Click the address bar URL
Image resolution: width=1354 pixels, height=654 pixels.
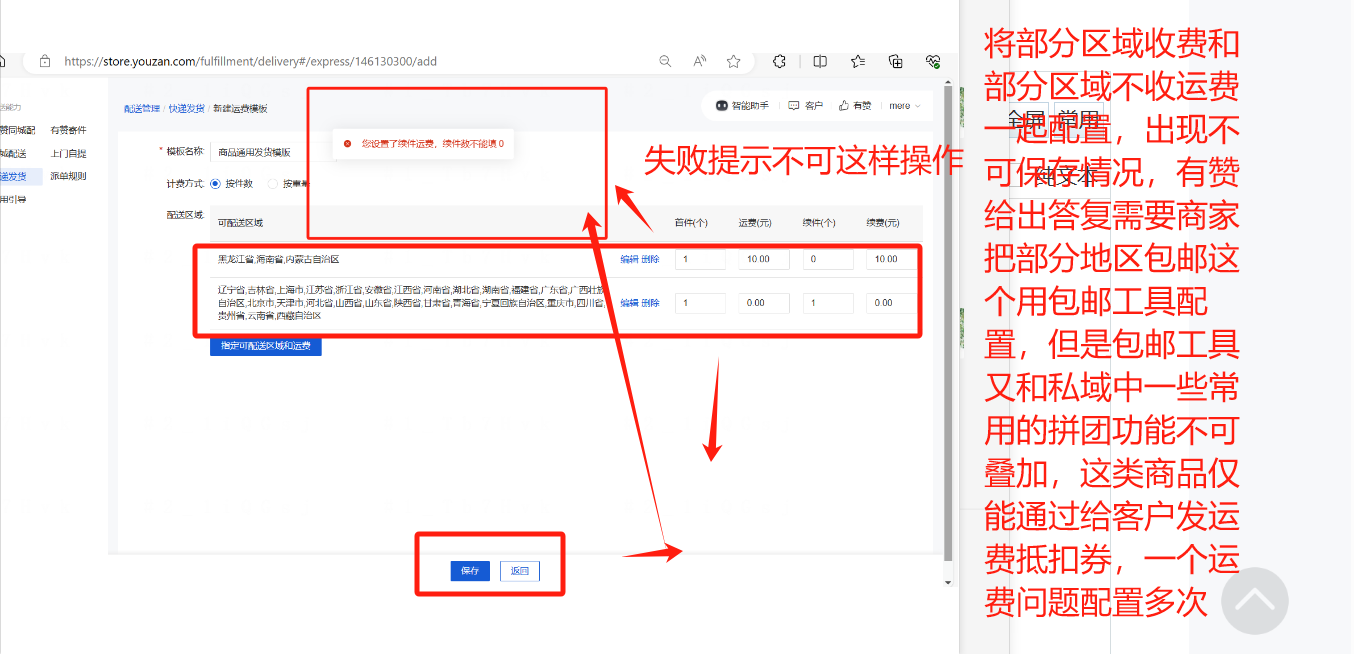point(250,61)
